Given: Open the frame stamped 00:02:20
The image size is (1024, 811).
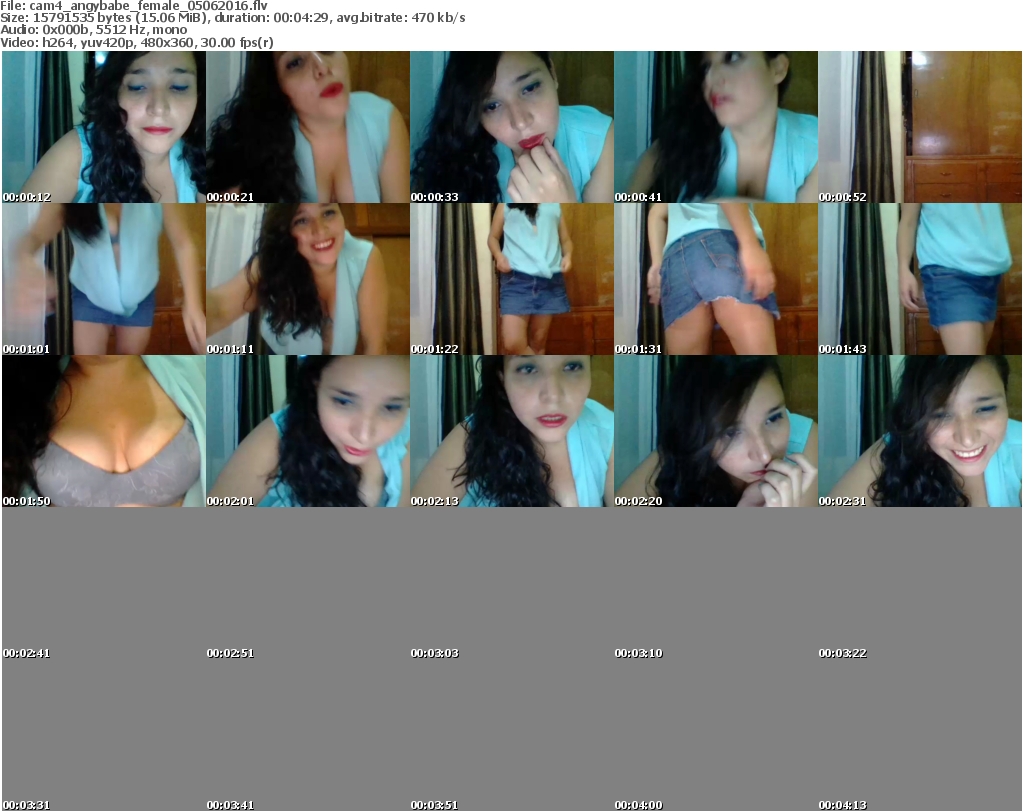Looking at the screenshot, I should coord(716,431).
